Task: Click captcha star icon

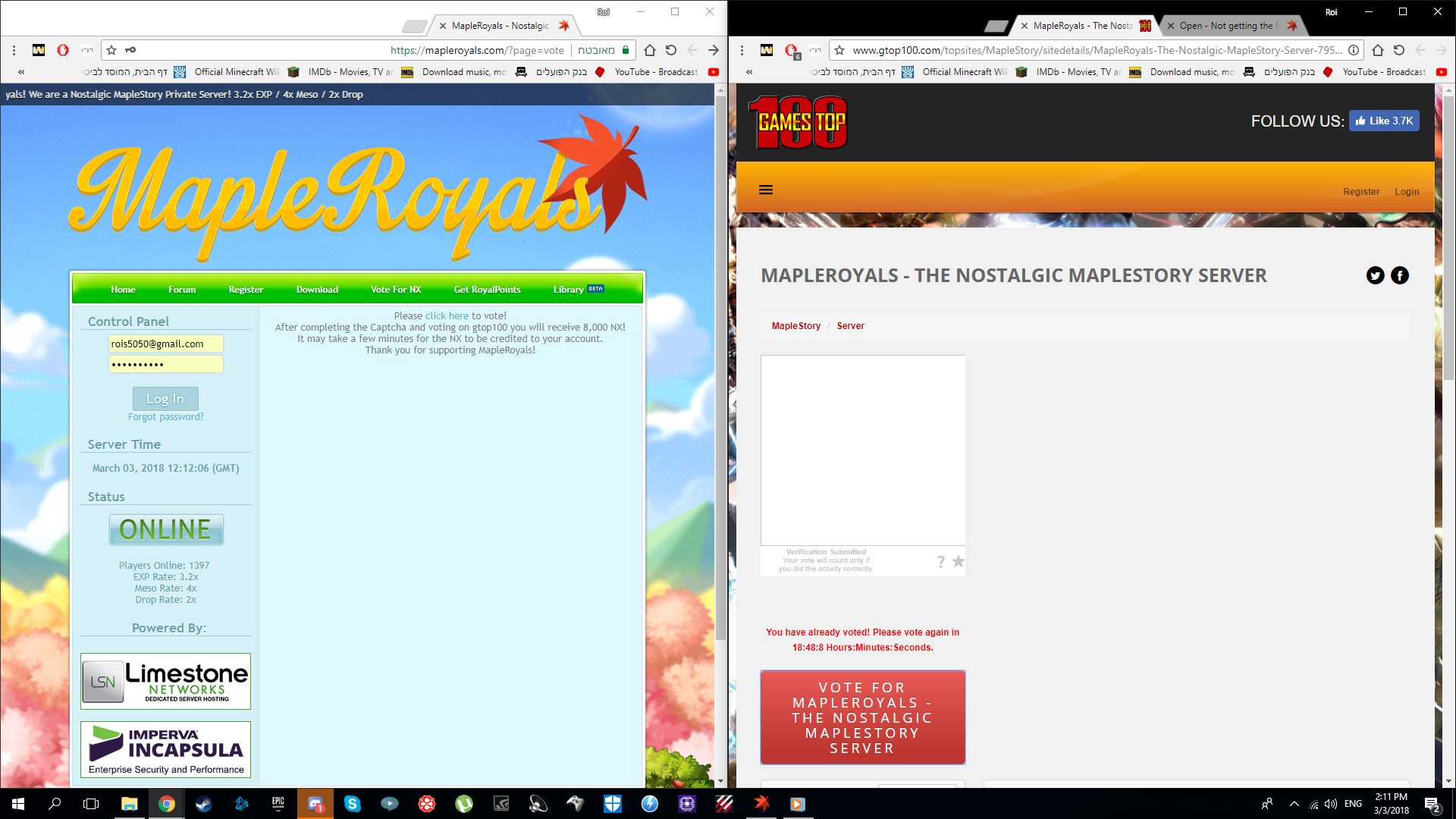Action: (x=958, y=561)
